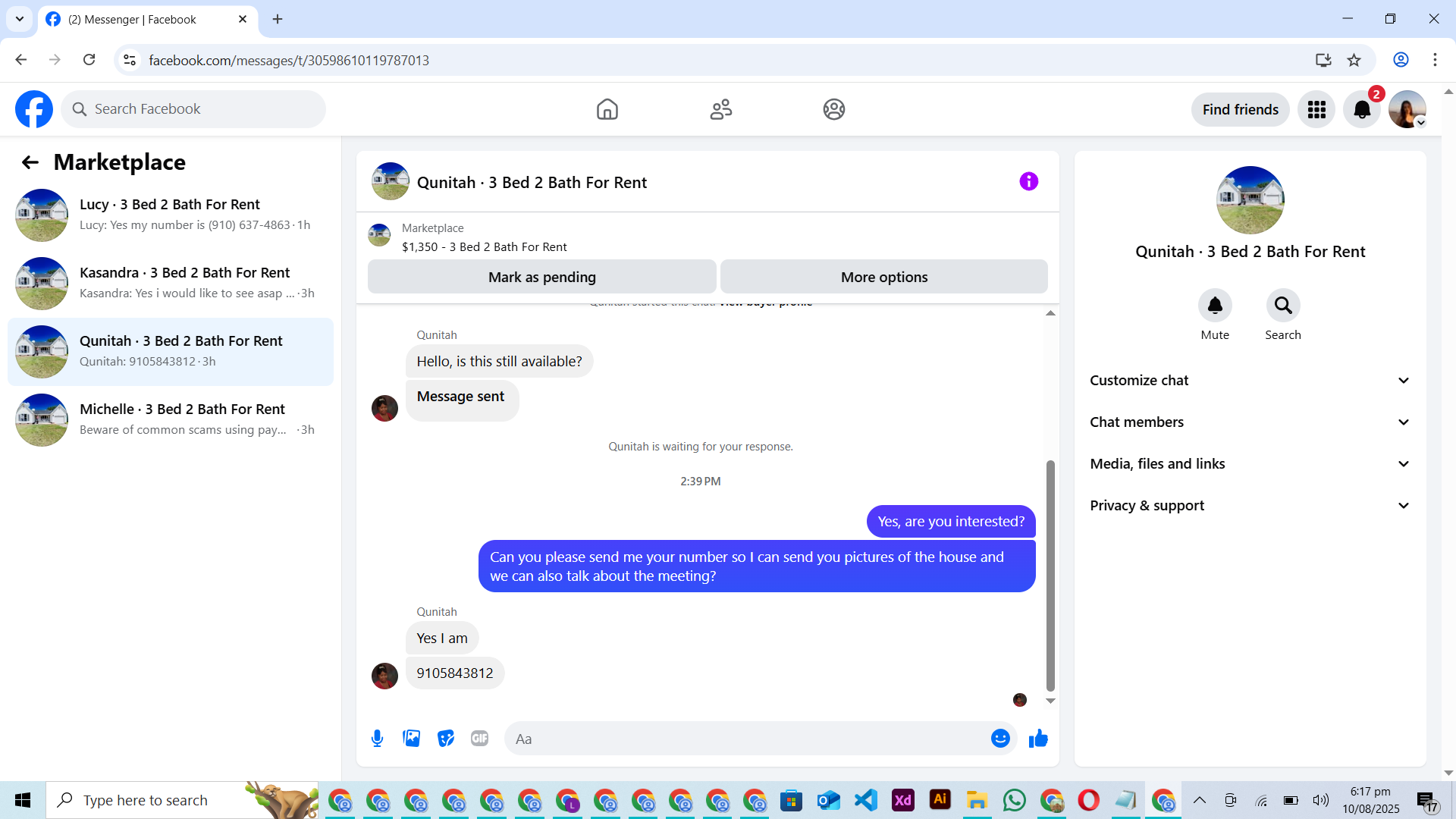Image resolution: width=1456 pixels, height=819 pixels.
Task: Open the sticker picker icon
Action: click(x=446, y=738)
